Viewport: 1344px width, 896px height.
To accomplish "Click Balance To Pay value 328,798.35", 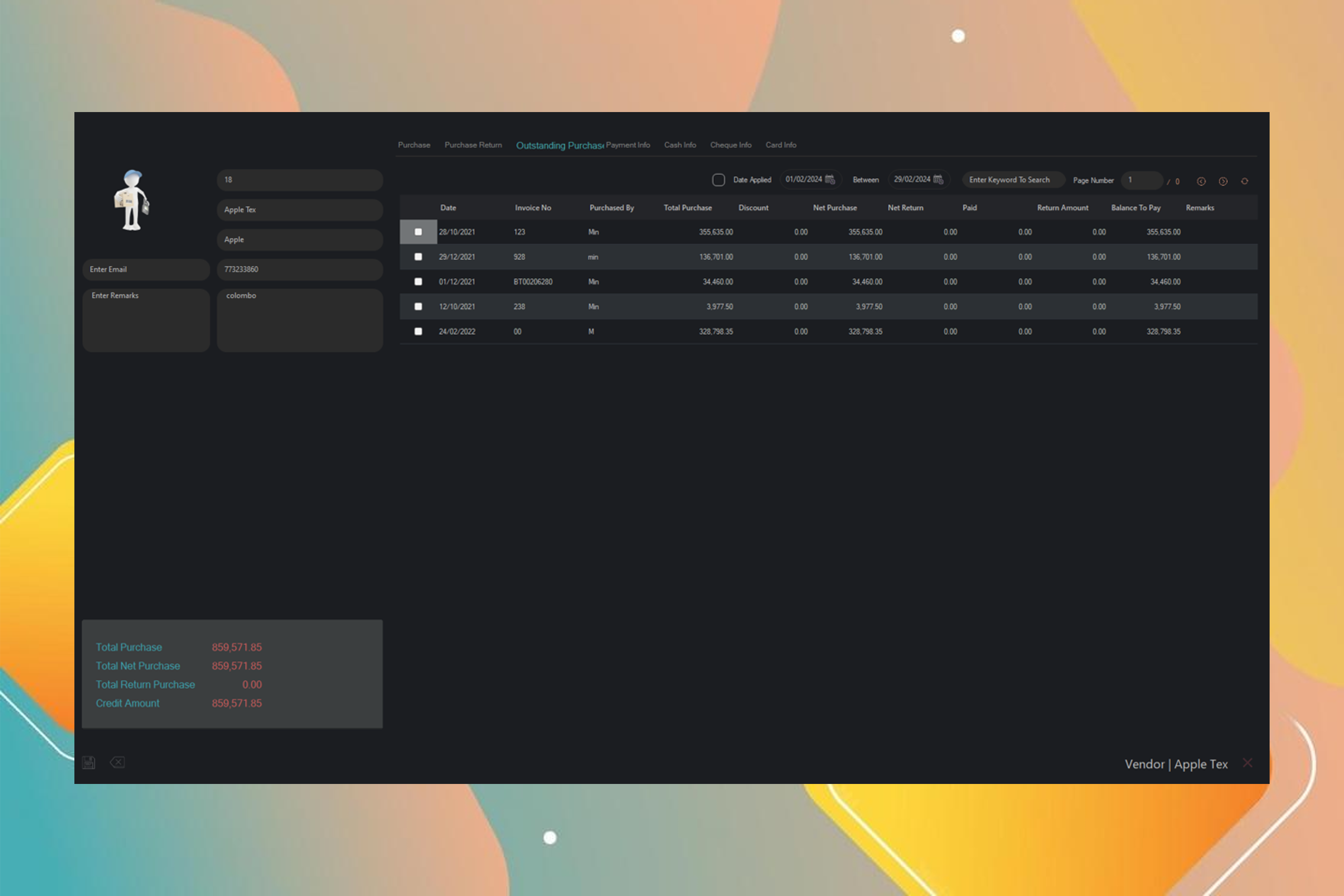I will (x=1163, y=331).
